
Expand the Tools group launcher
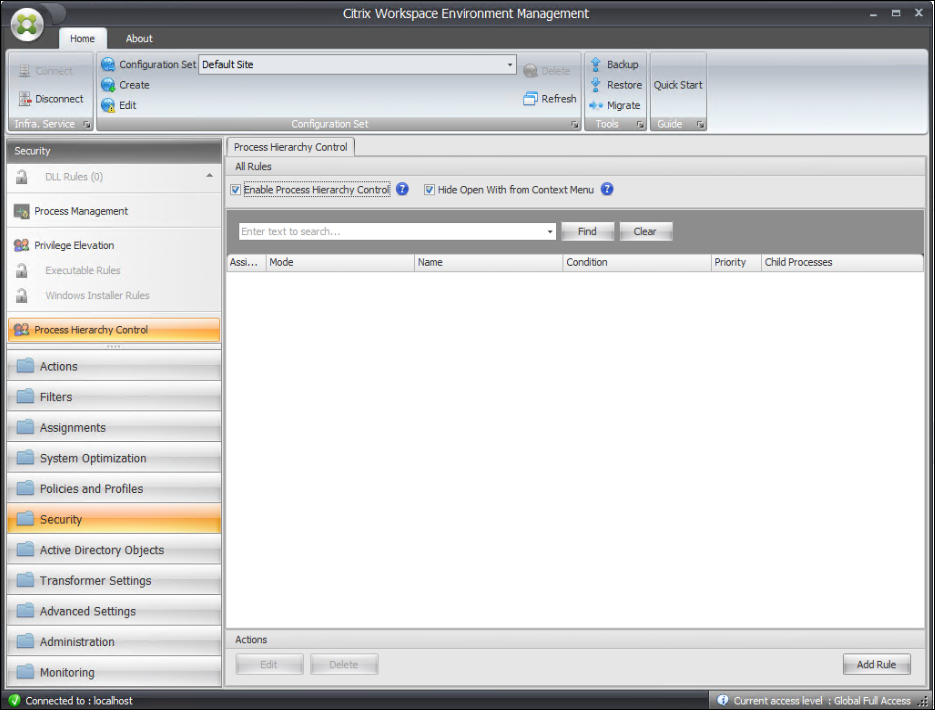click(640, 124)
